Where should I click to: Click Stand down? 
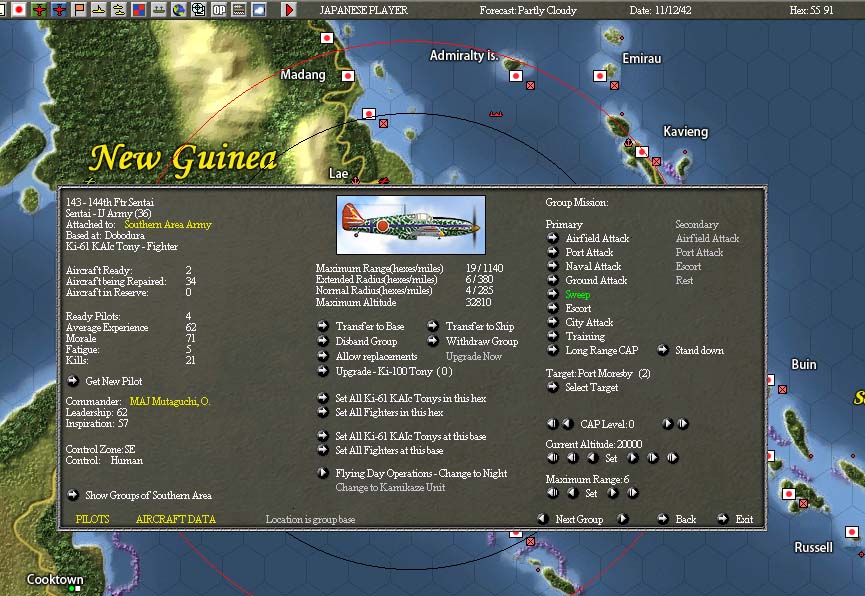(699, 350)
